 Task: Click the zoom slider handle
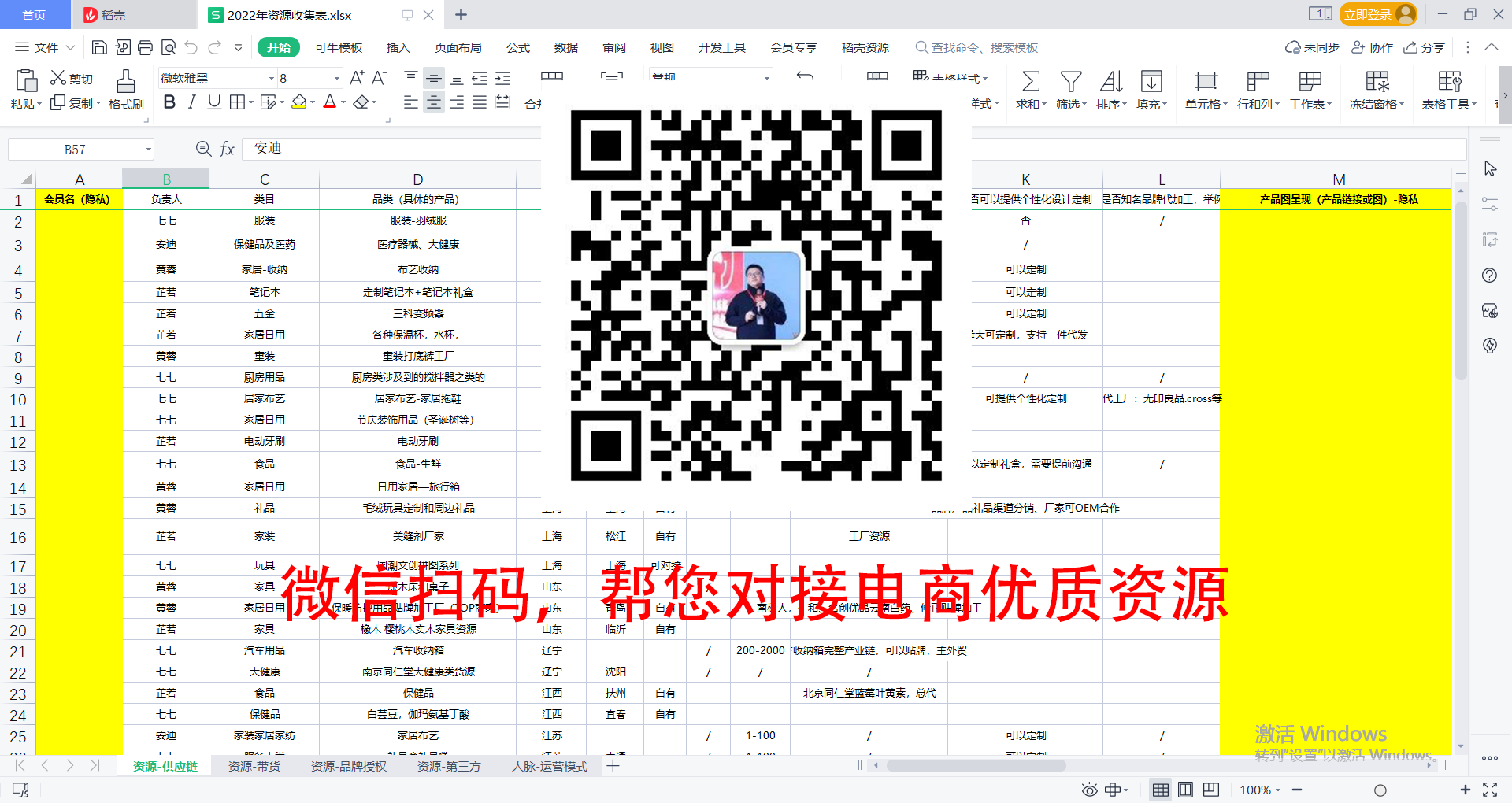[1380, 790]
